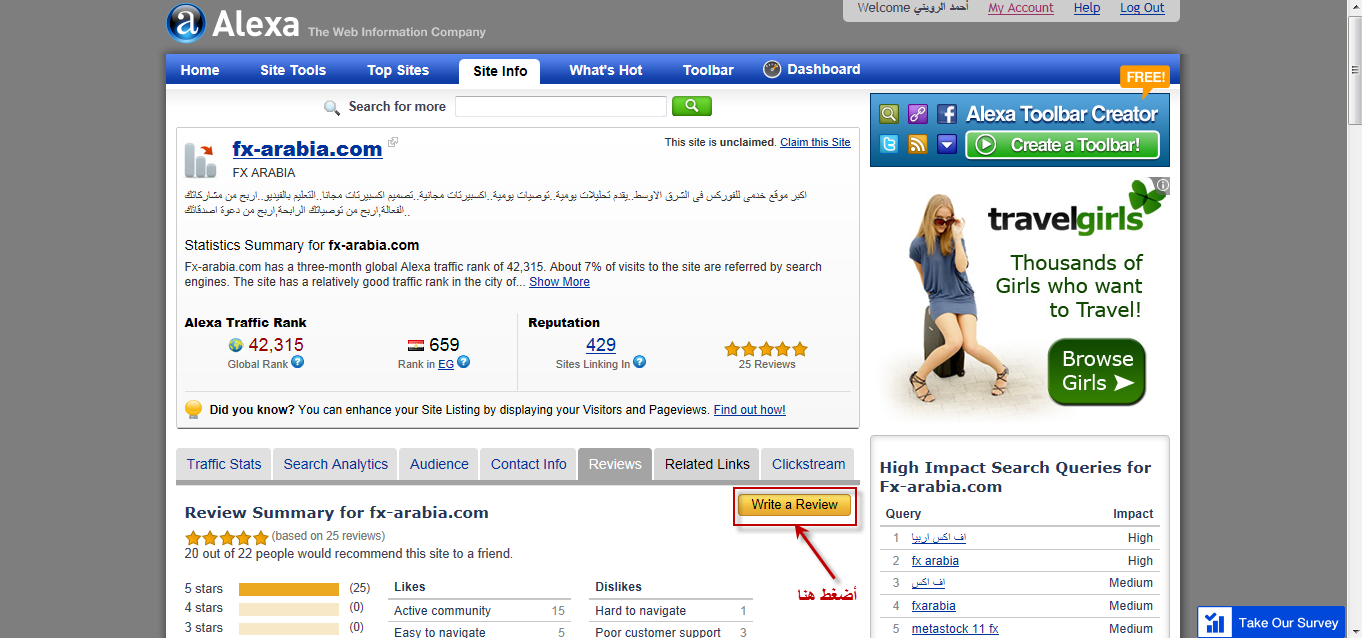Open the Toolbar menu item
Viewport: 1362px width, 638px height.
[x=708, y=70]
